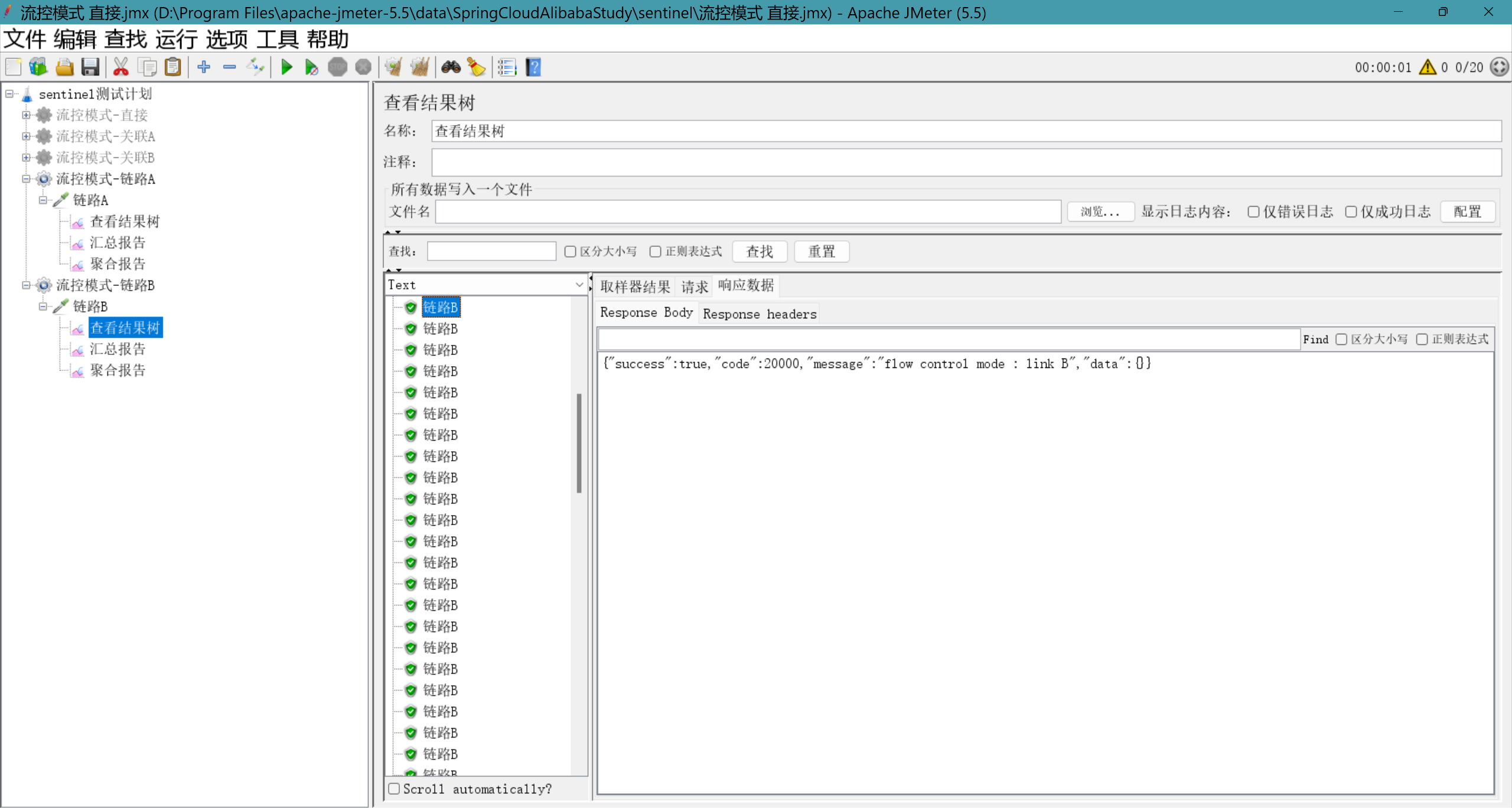Click the green Start run icon
Screen dimensions: 1512x808
coord(286,67)
